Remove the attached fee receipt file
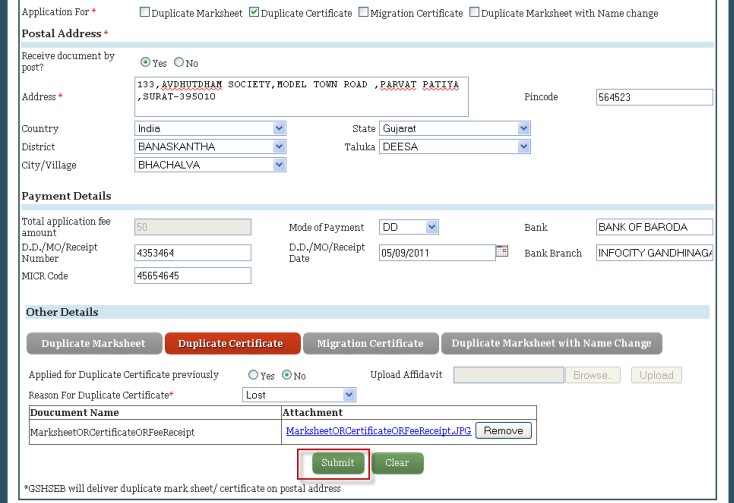 503,431
